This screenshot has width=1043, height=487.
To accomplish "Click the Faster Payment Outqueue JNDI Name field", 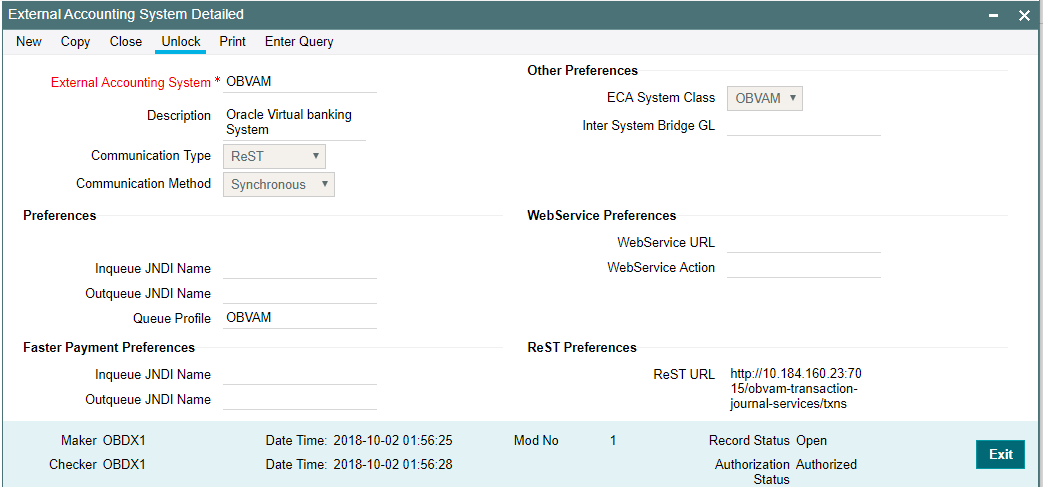I will point(300,400).
